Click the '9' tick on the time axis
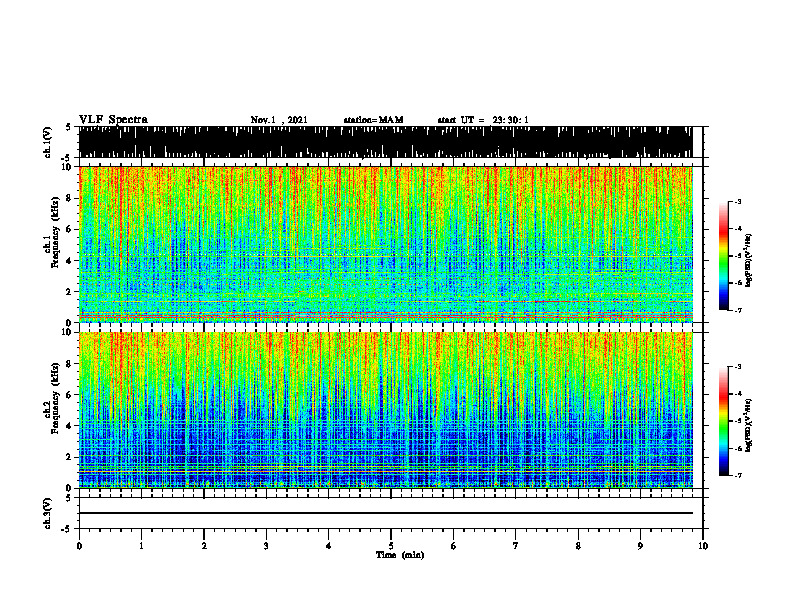The image size is (792, 612). (x=640, y=546)
